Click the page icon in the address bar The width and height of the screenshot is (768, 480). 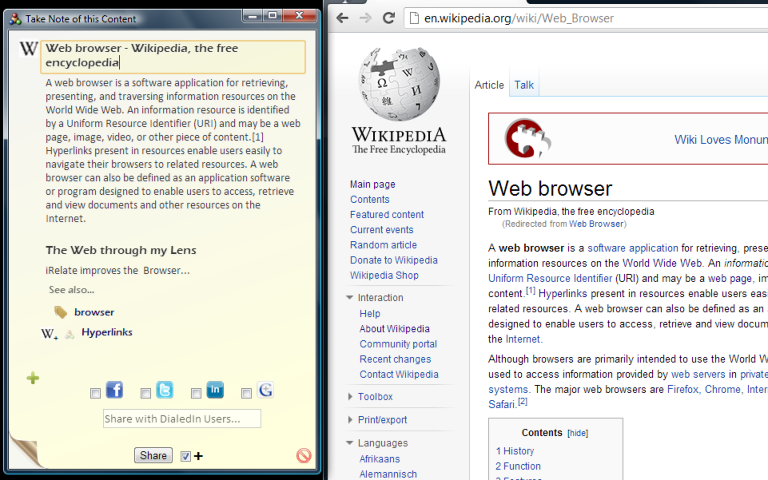(x=414, y=19)
